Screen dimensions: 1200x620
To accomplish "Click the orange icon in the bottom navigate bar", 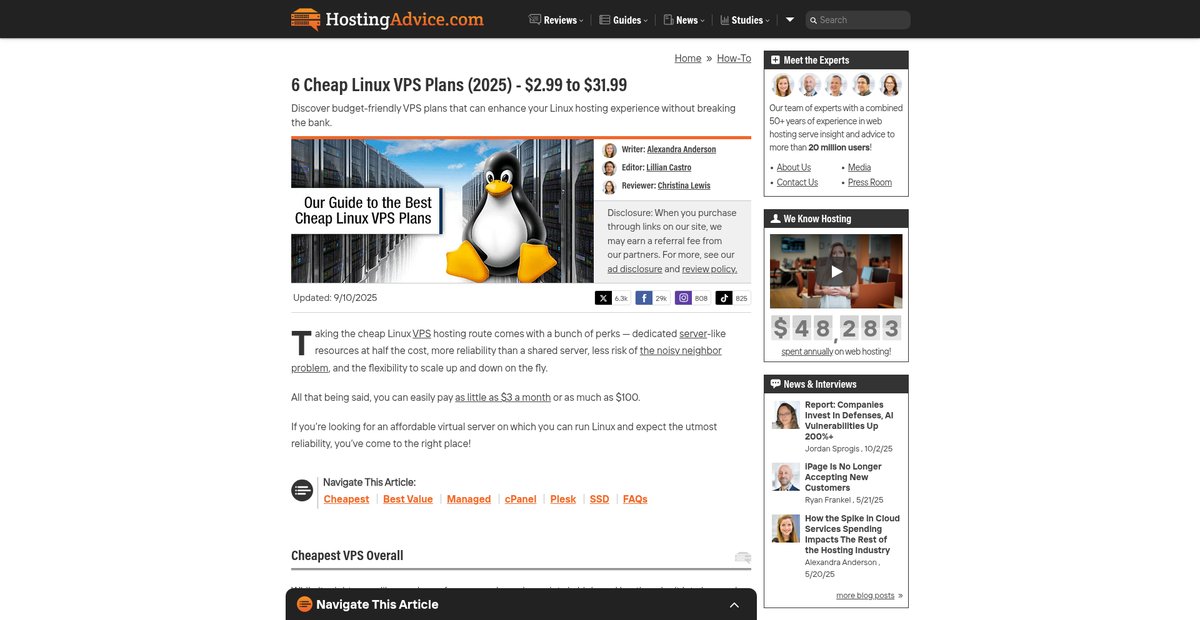I will pos(305,604).
